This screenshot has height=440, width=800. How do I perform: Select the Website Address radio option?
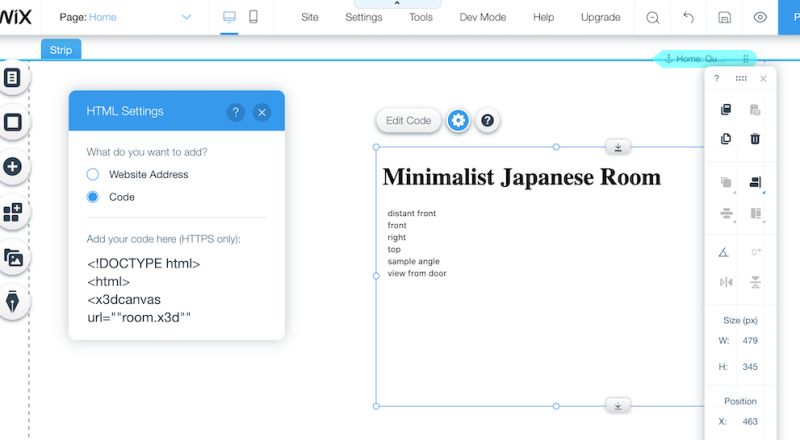point(93,175)
